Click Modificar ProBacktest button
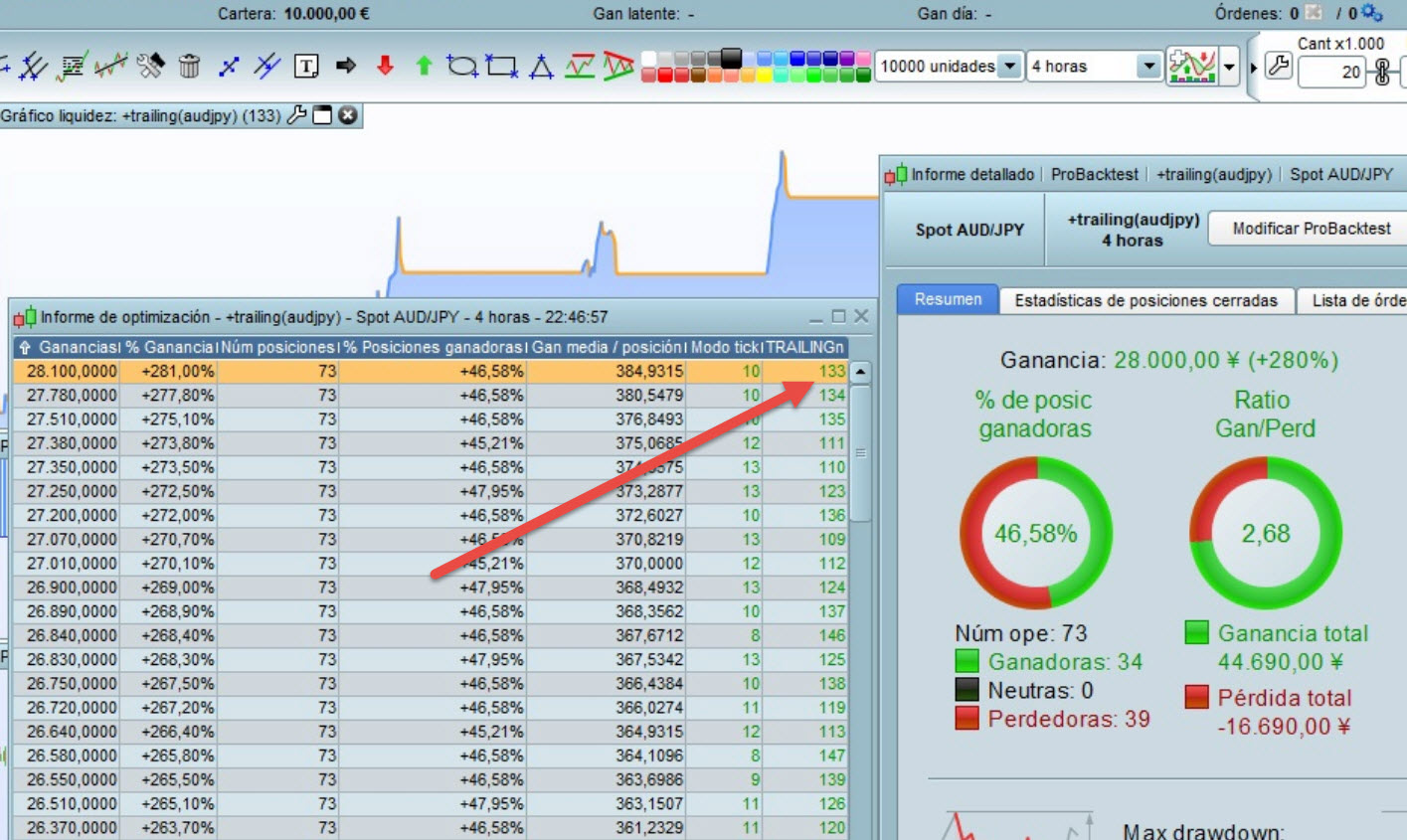1407x840 pixels. 1311,229
